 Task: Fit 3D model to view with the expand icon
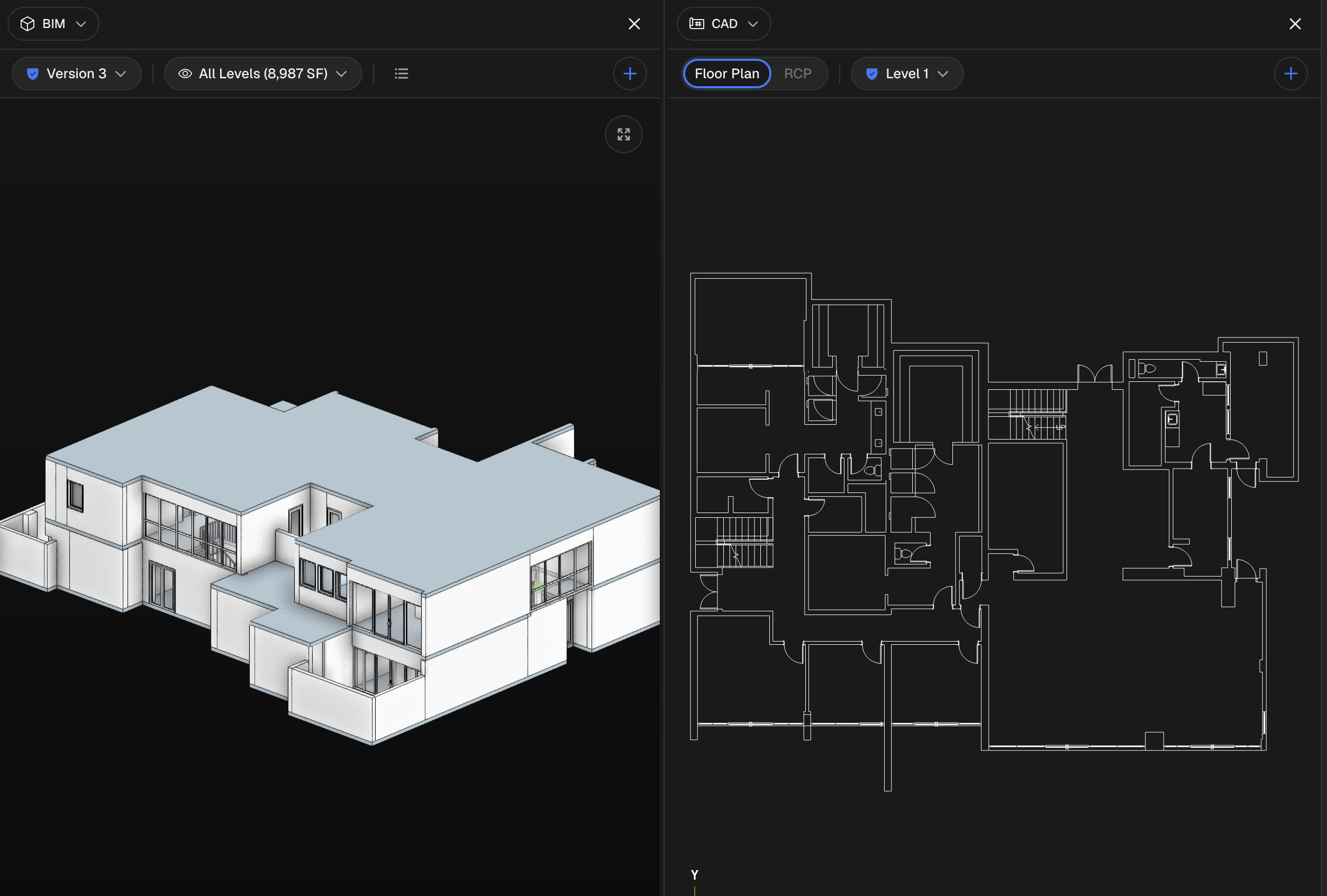coord(623,135)
